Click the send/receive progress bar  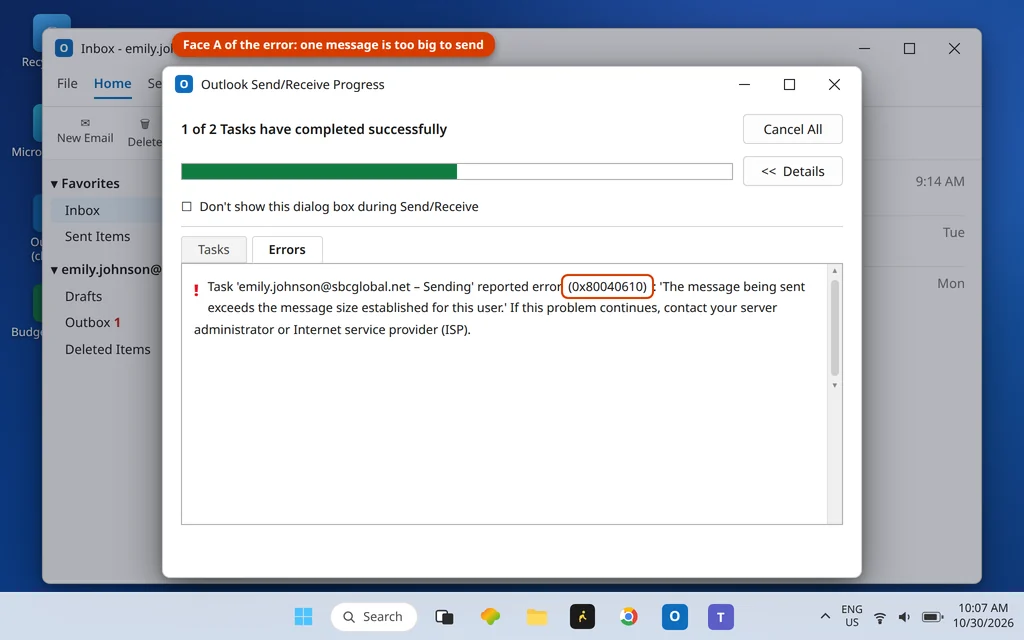click(456, 171)
